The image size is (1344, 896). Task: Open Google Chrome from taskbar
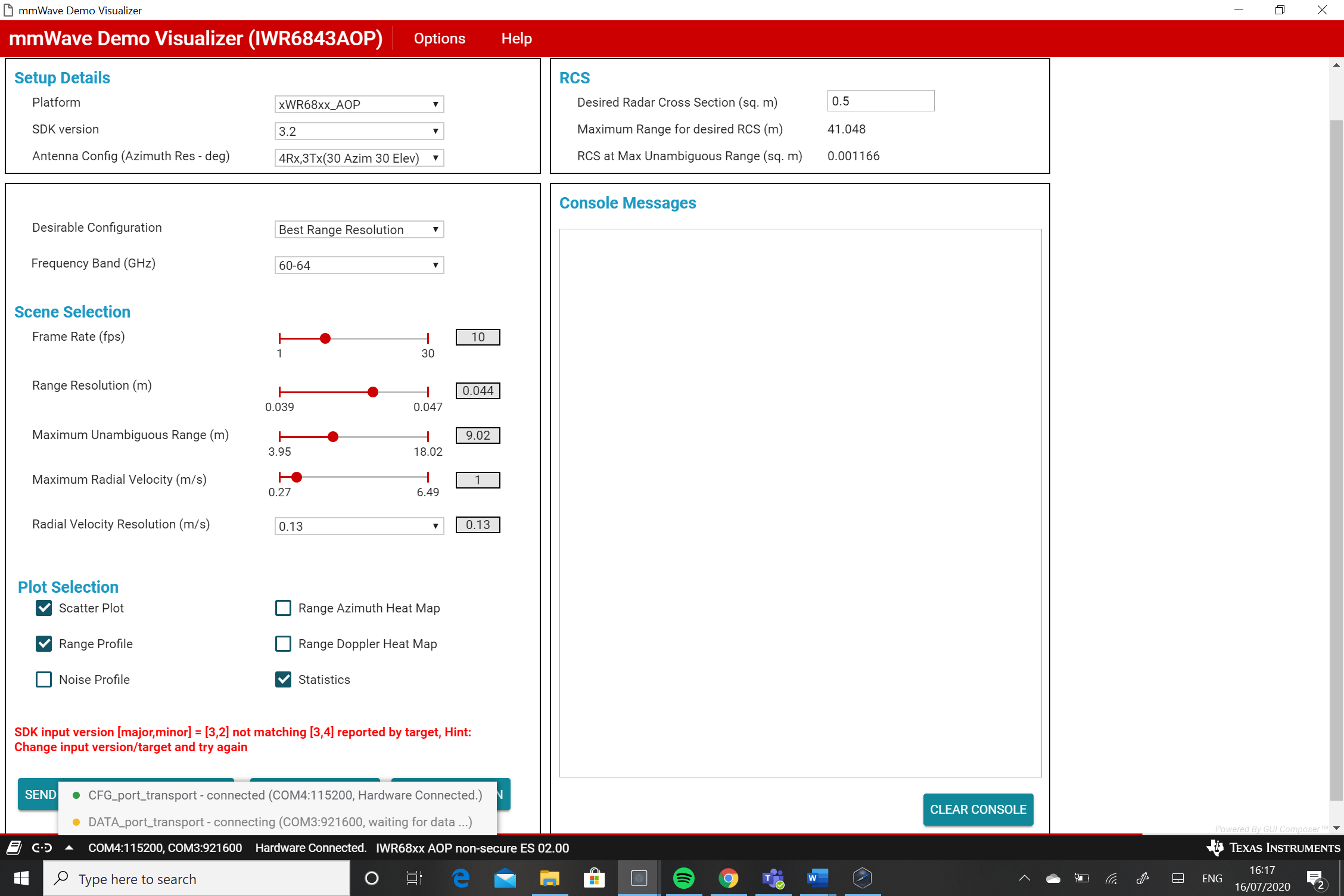coord(728,878)
